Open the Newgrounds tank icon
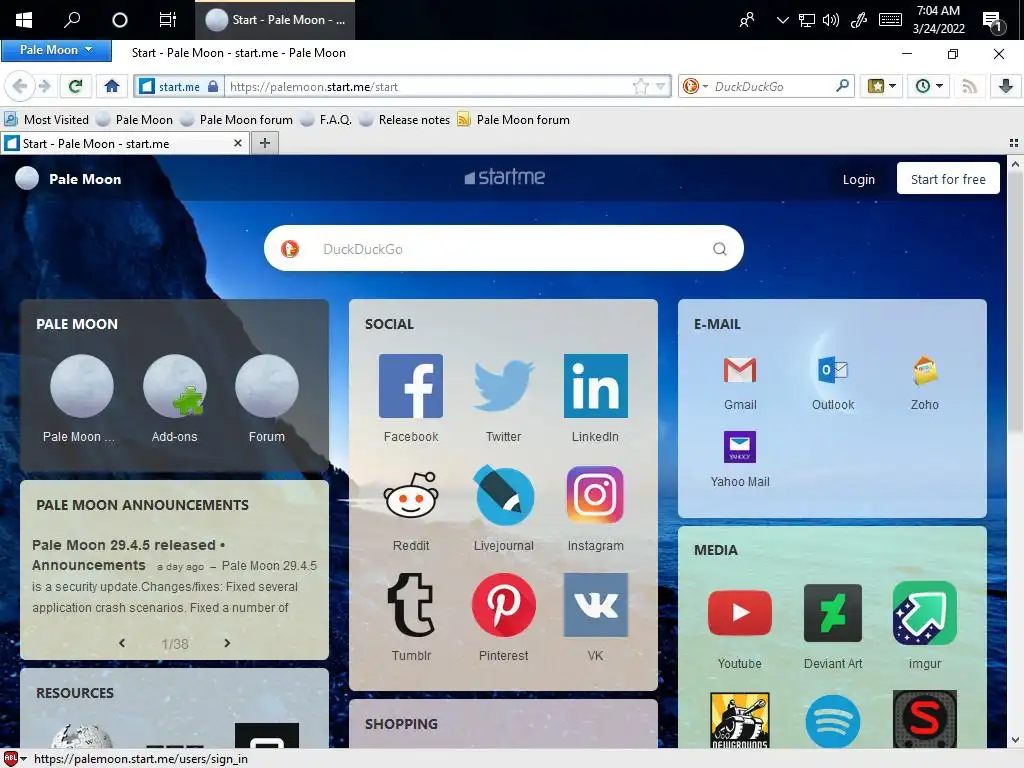The image size is (1024, 768). click(x=740, y=720)
